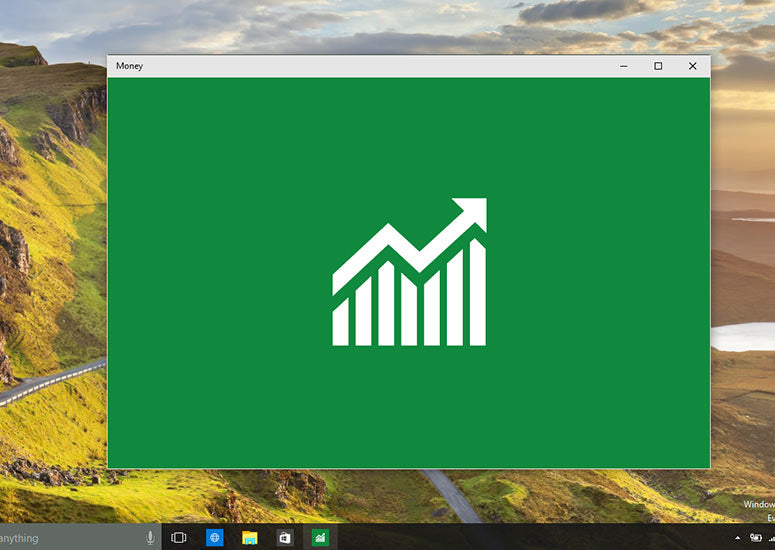775x550 pixels.
Task: Click the Windows watermark text on the desktop
Action: point(759,504)
